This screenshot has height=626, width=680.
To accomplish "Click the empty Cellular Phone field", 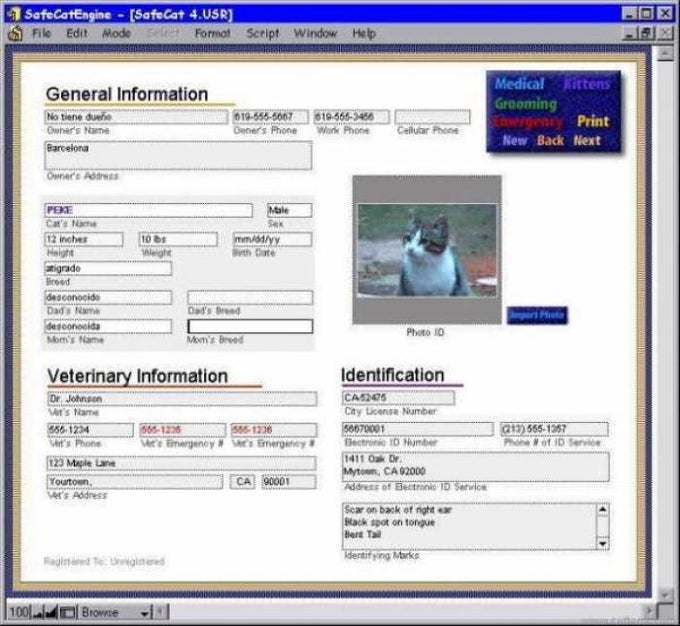I will click(x=432, y=117).
